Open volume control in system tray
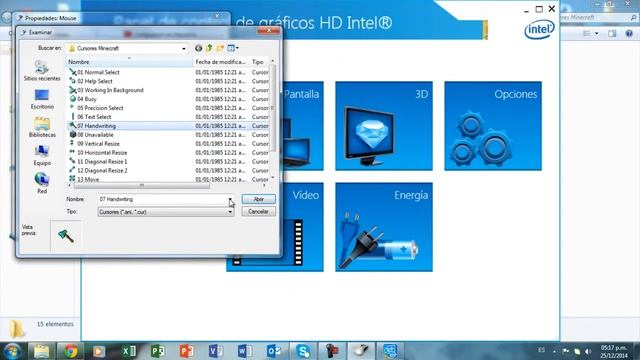640x360 pixels. point(588,351)
